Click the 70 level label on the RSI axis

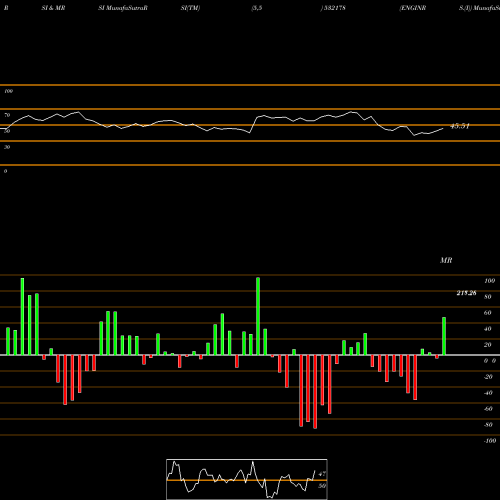7,115
